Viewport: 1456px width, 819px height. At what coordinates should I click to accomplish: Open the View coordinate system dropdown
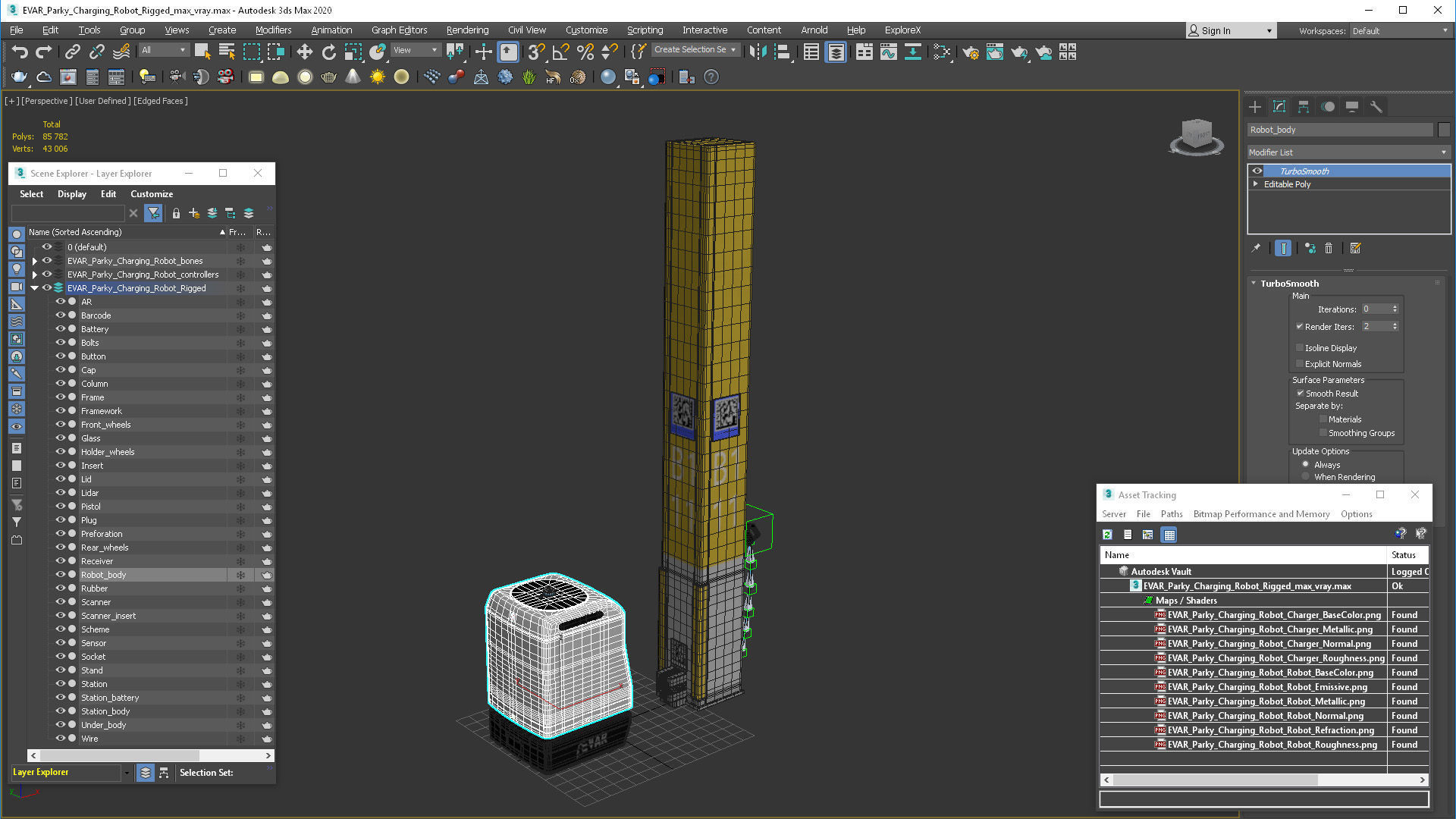416,50
